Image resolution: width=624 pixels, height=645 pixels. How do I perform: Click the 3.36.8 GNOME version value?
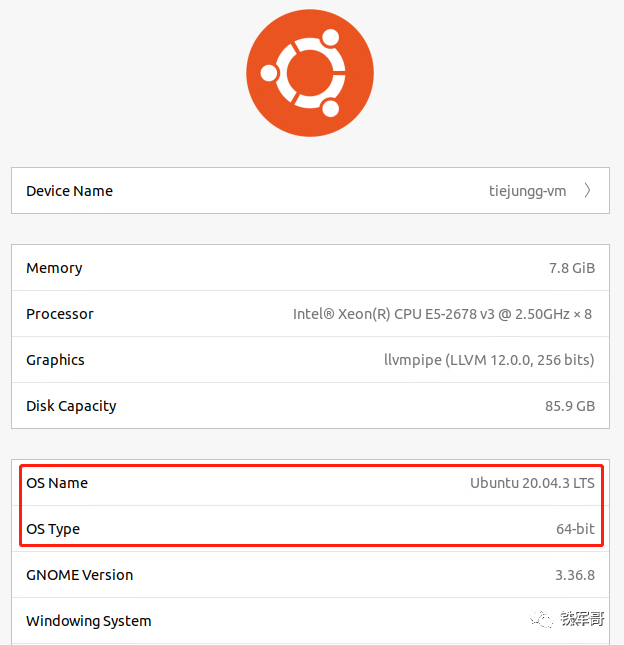tap(575, 575)
